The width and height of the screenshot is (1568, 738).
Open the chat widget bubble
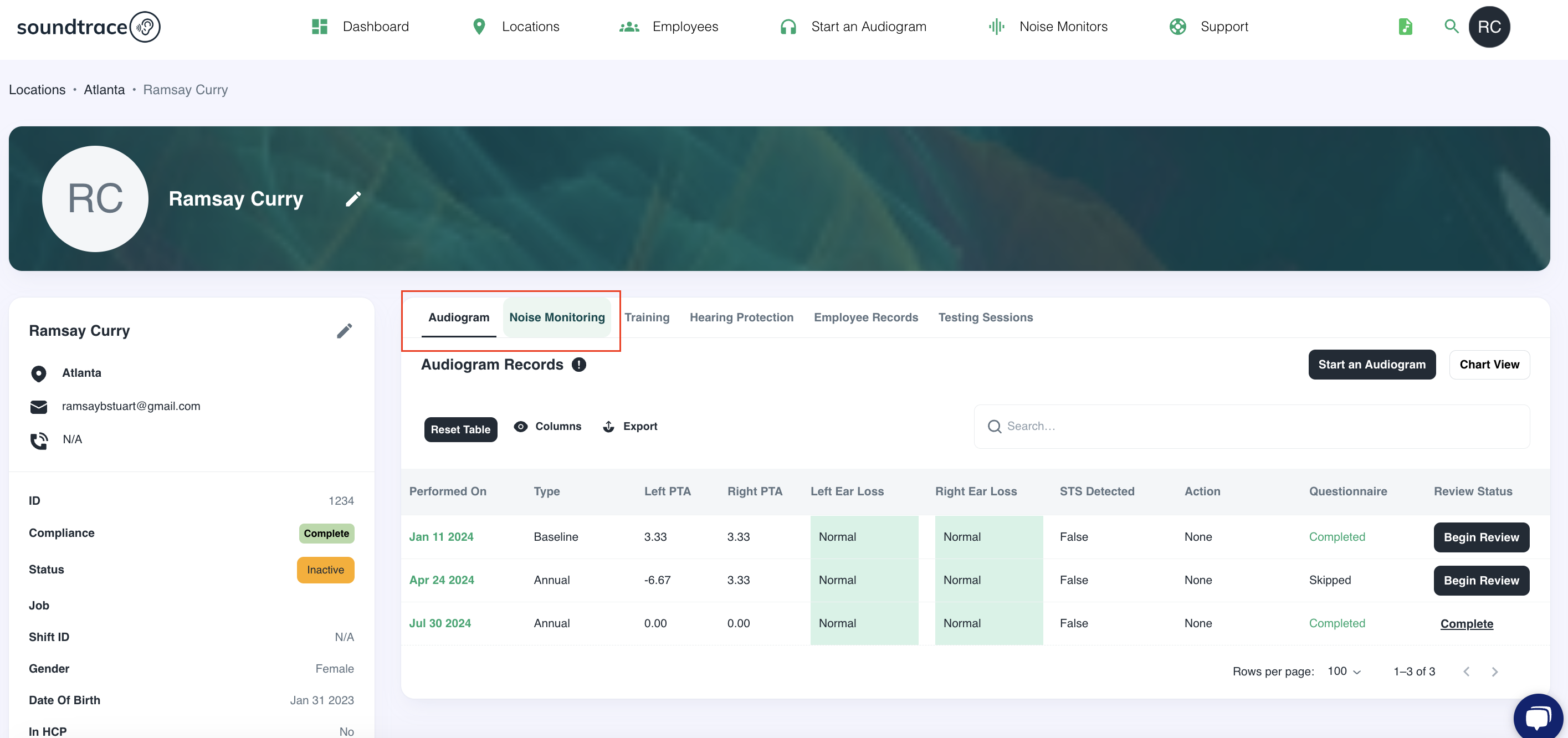[1538, 717]
